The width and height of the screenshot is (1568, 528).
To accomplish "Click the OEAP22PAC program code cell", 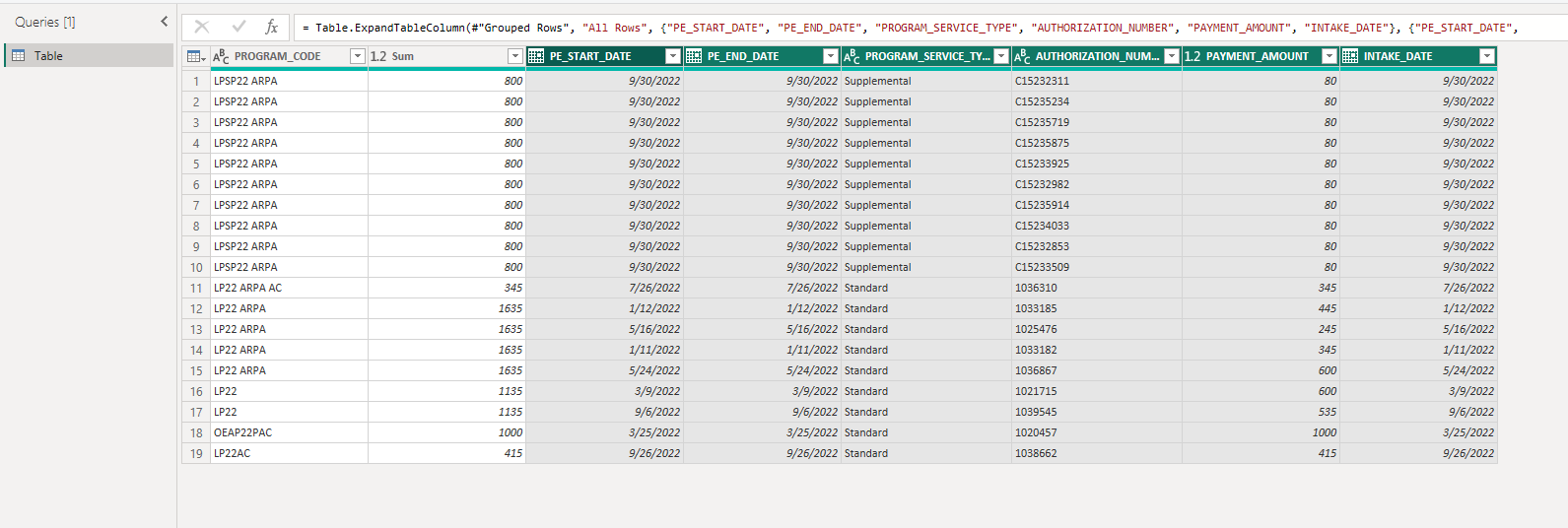I will (x=290, y=432).
